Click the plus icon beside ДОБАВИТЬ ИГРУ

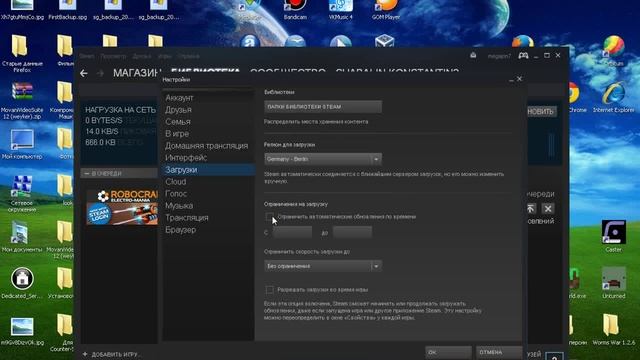(x=85, y=354)
